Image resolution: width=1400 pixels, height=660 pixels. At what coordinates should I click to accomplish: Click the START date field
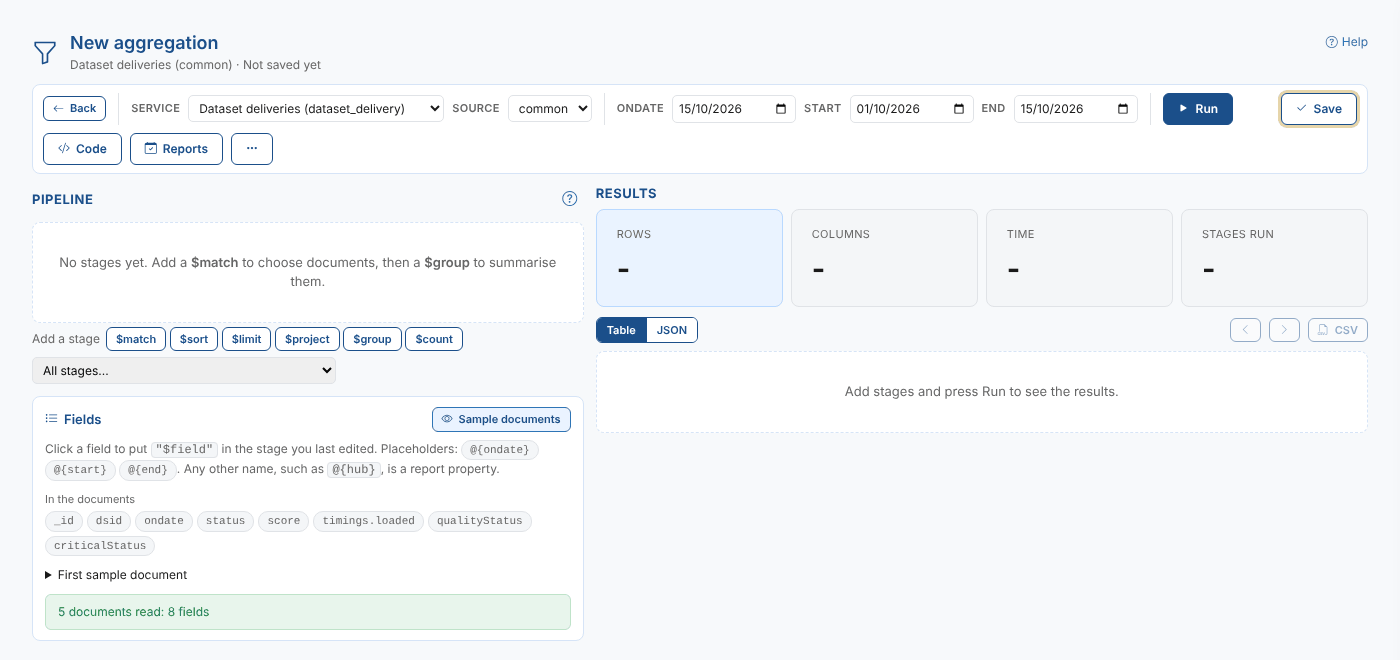click(x=912, y=108)
